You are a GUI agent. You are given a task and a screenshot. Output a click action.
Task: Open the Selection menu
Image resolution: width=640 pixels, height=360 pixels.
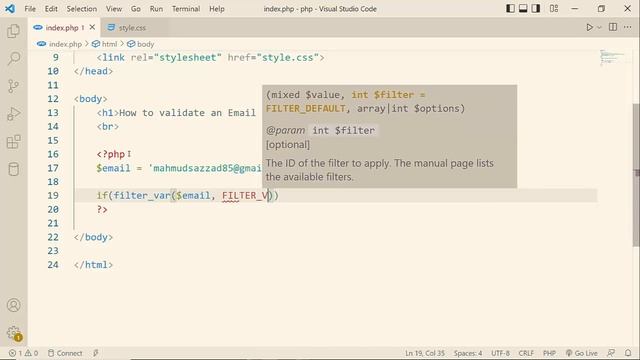82,9
